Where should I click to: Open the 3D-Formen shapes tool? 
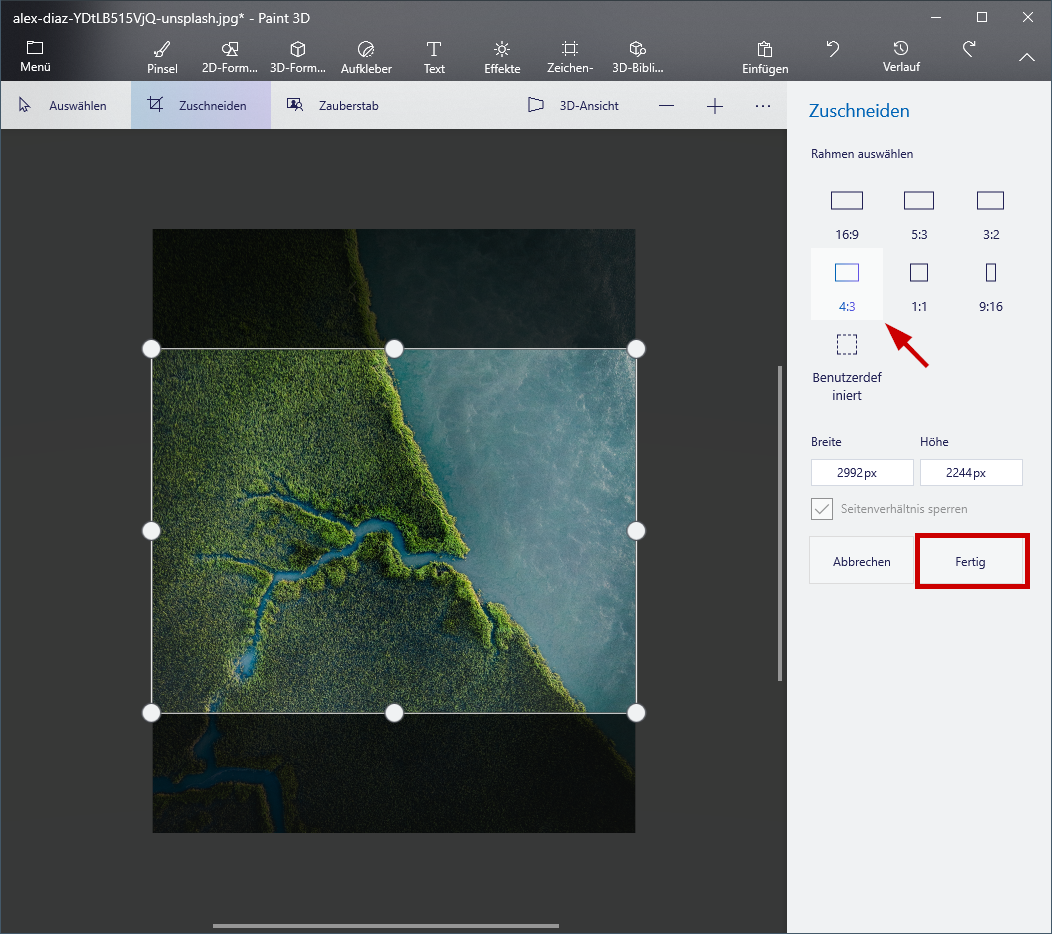[x=297, y=57]
